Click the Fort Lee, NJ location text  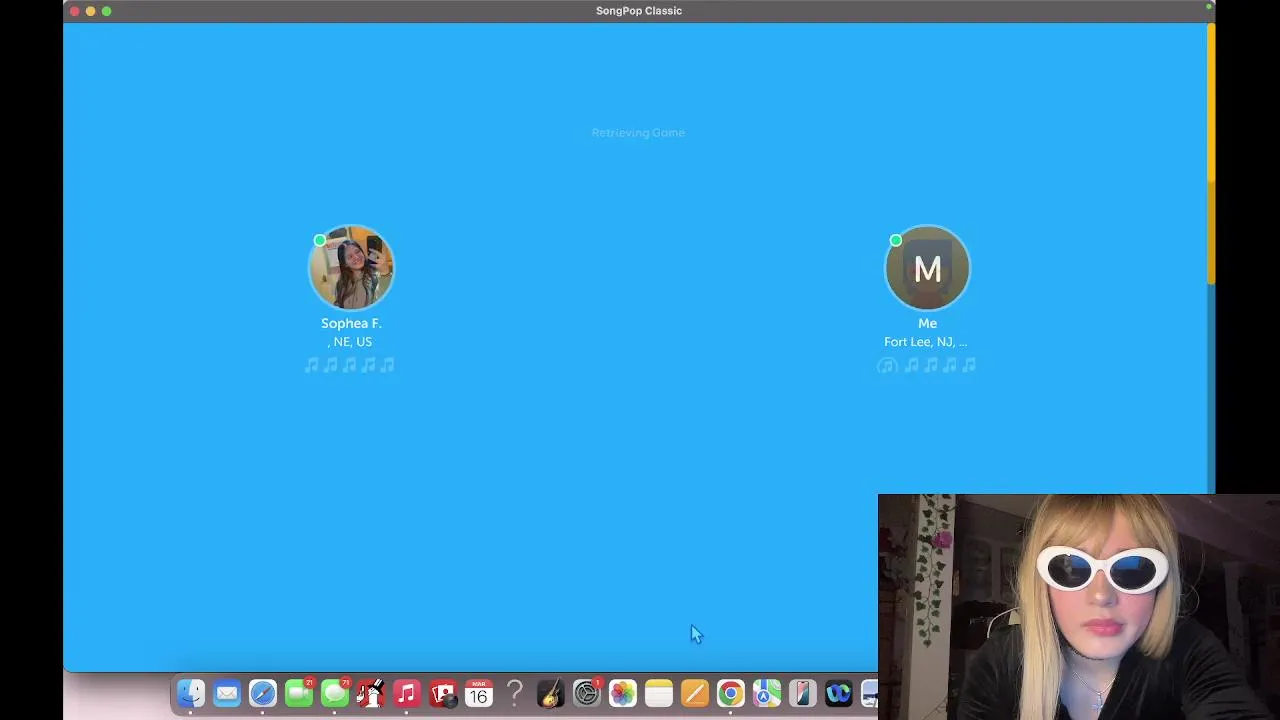pos(925,342)
